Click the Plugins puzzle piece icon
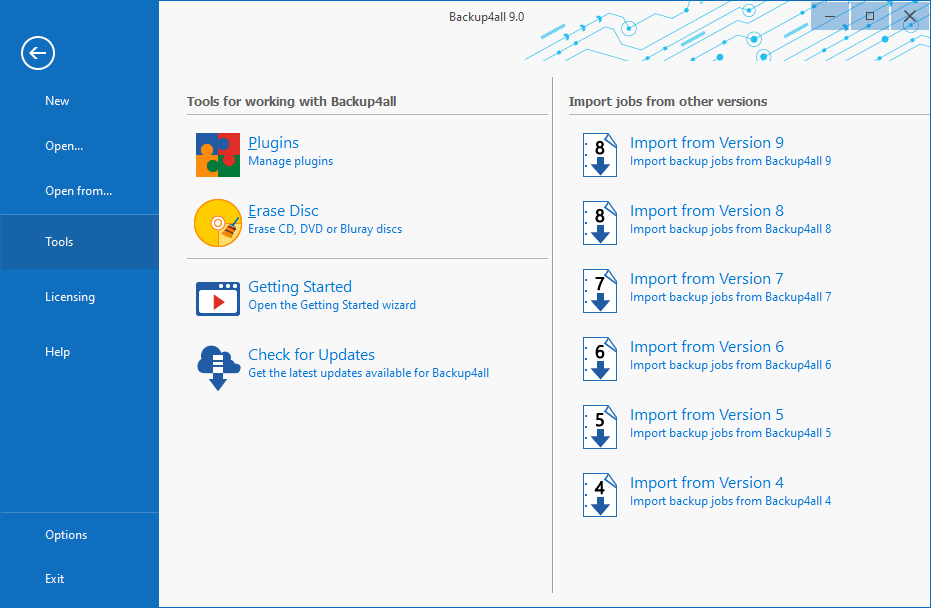931x608 pixels. tap(218, 155)
